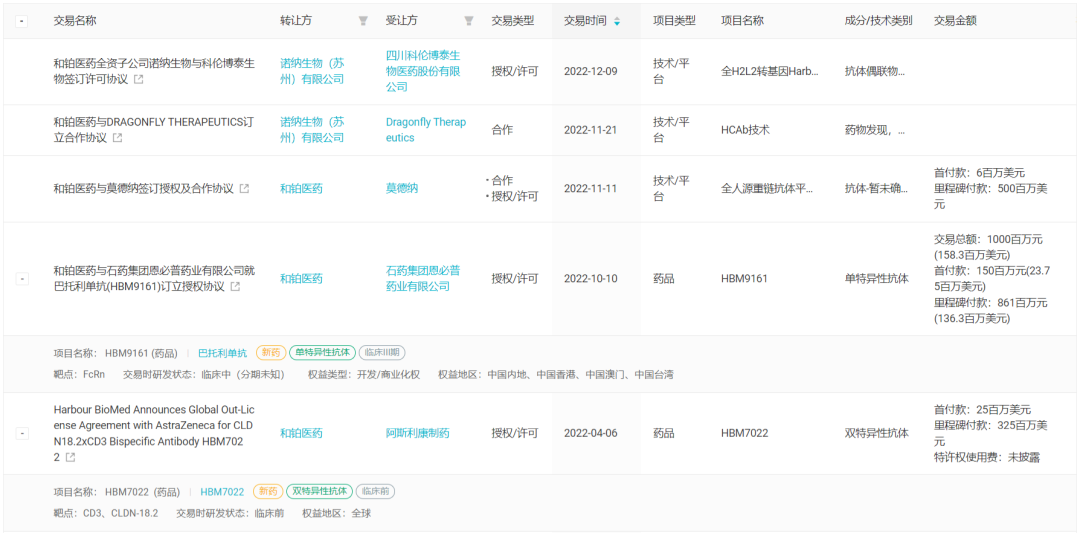Open 诺纳生物 link in Dragonfly row
1080x533 pixels.
click(x=312, y=129)
